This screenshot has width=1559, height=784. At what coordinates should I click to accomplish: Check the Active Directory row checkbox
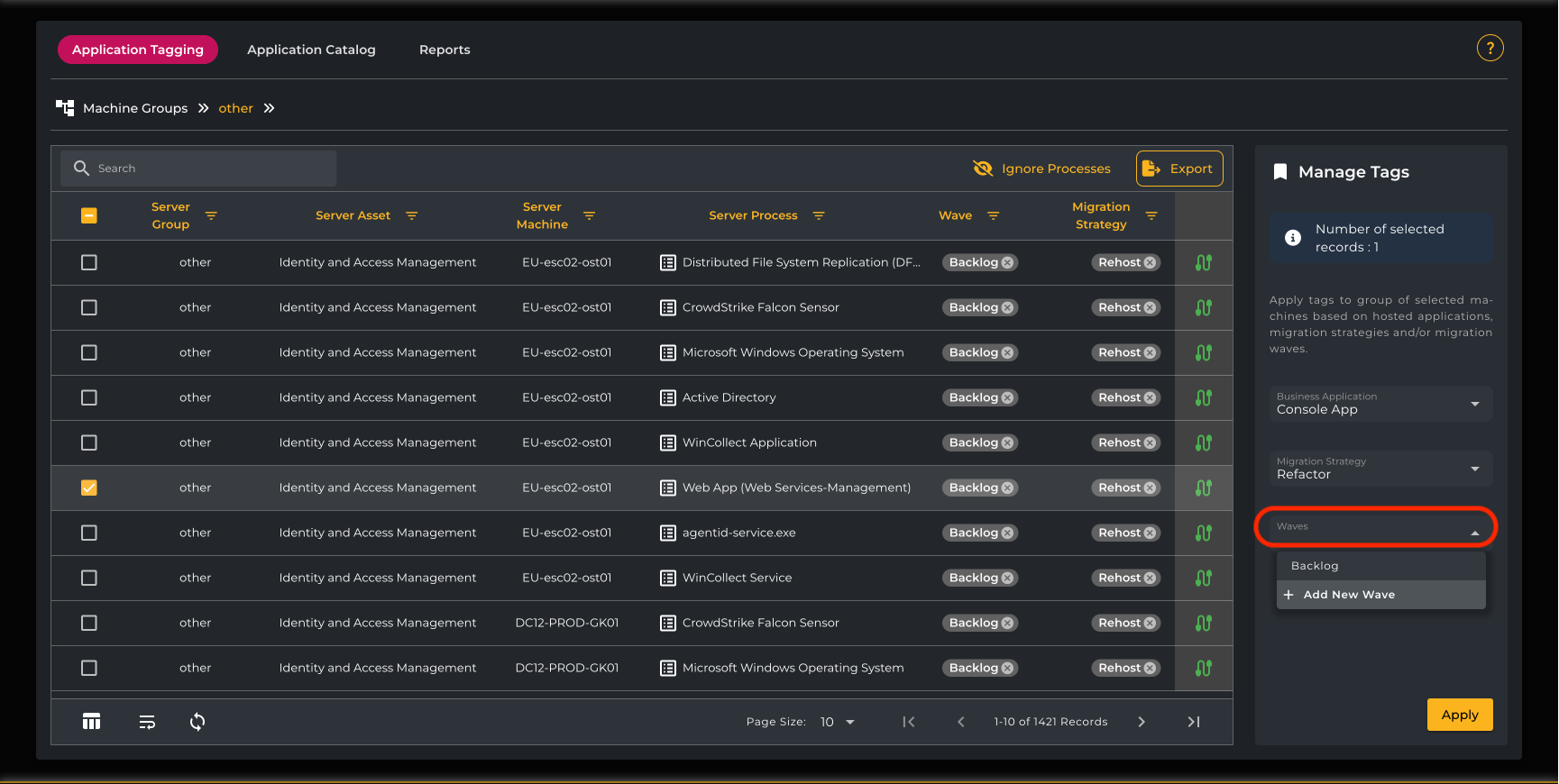[x=89, y=397]
